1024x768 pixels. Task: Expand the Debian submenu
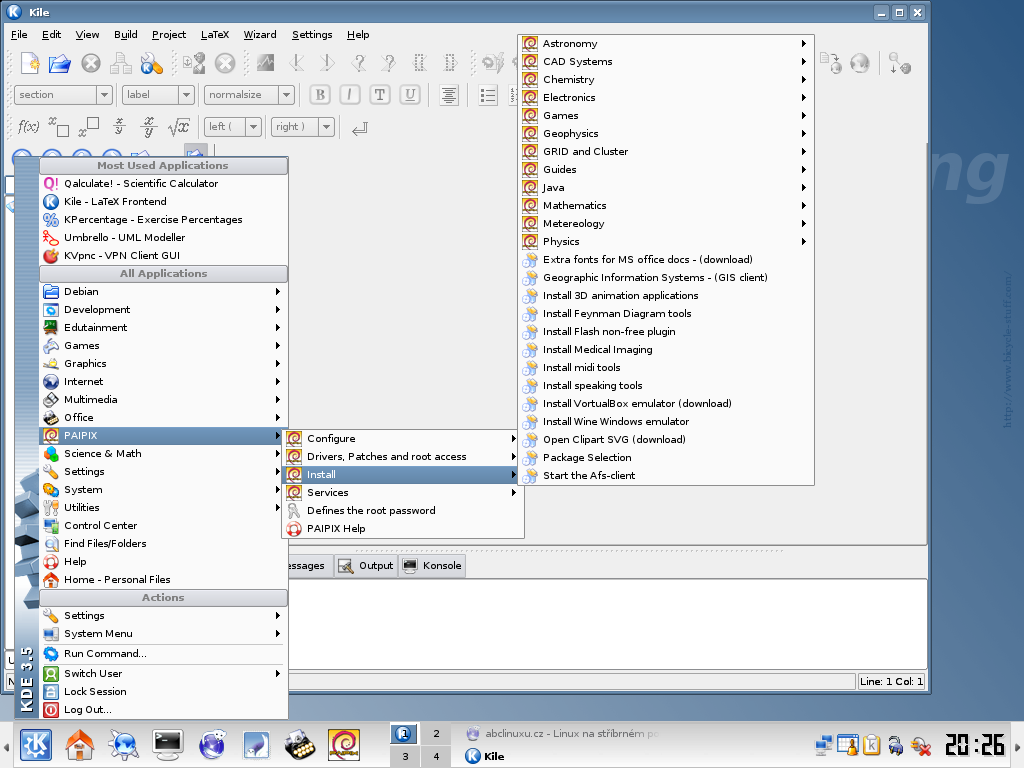[x=163, y=291]
